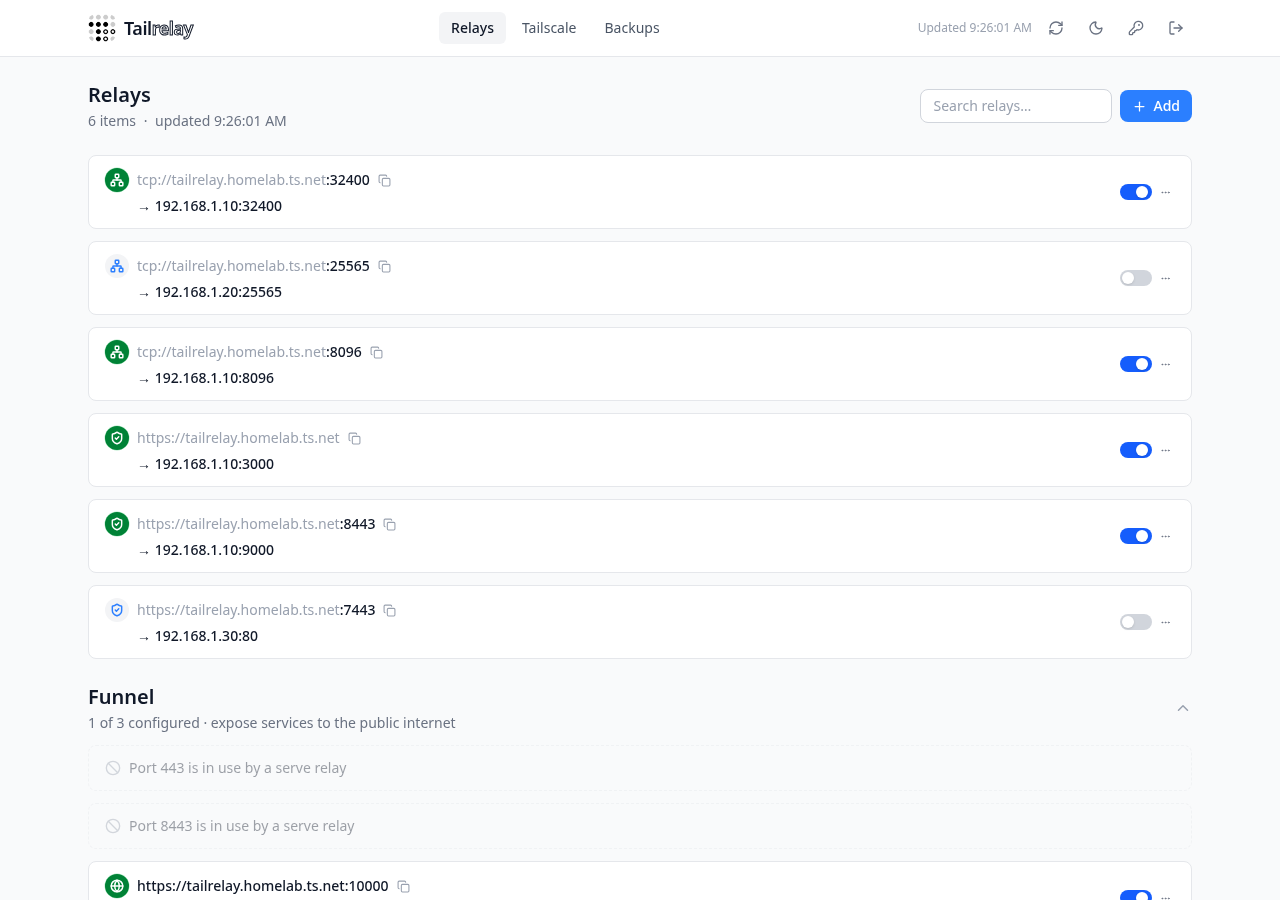The image size is (1280, 900).
Task: Switch to the Backups tab
Action: pos(632,28)
